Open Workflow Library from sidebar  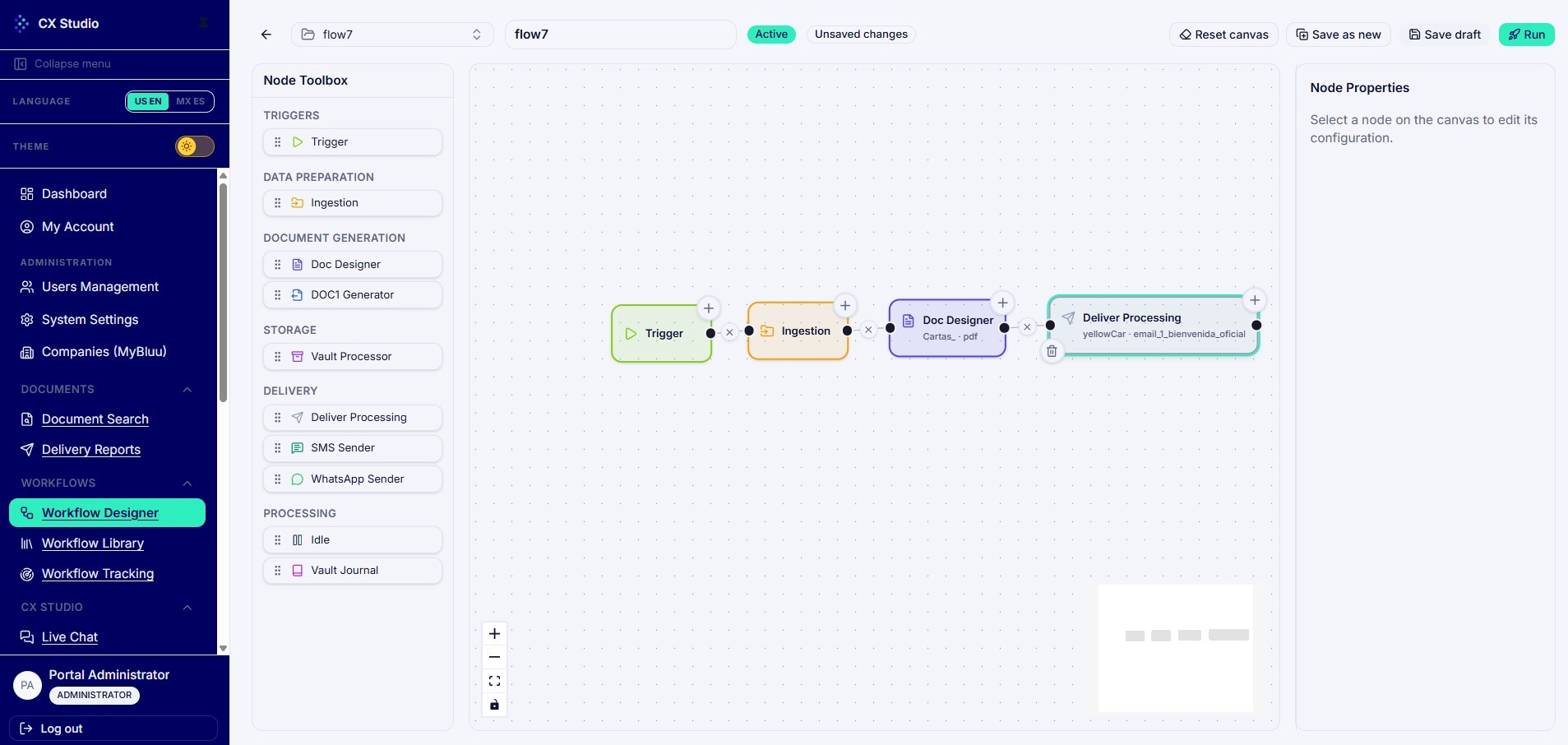pyautogui.click(x=93, y=544)
